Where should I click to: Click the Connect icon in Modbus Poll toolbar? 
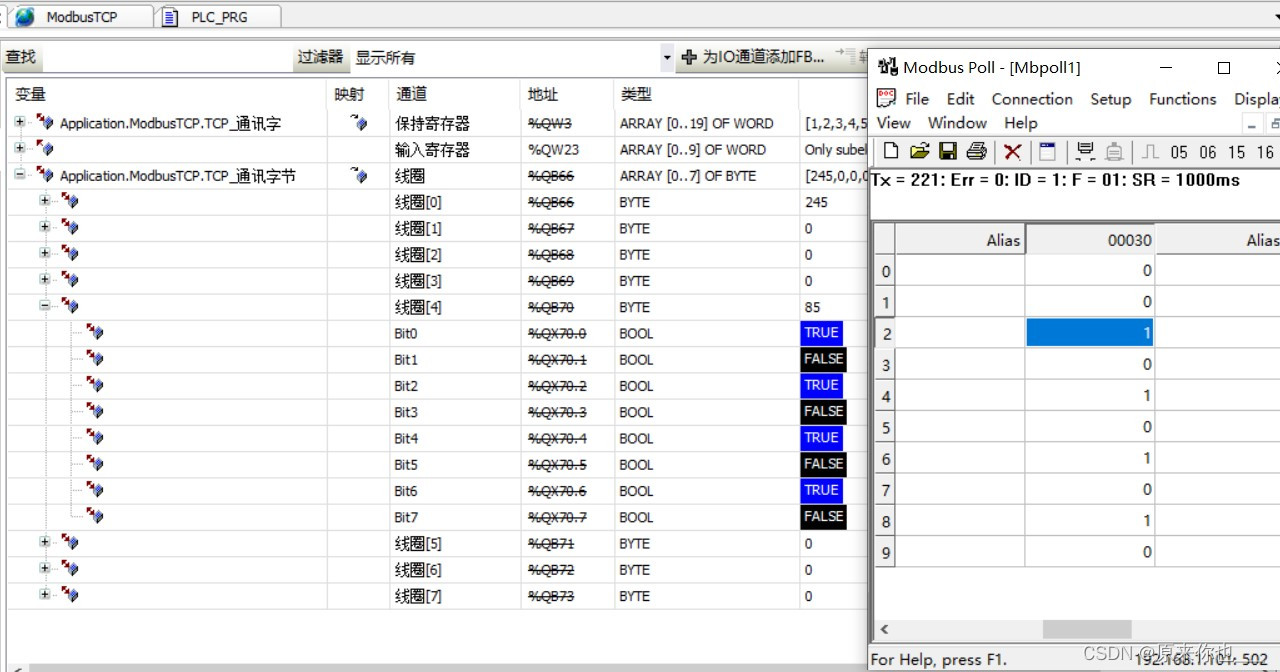click(x=1085, y=152)
